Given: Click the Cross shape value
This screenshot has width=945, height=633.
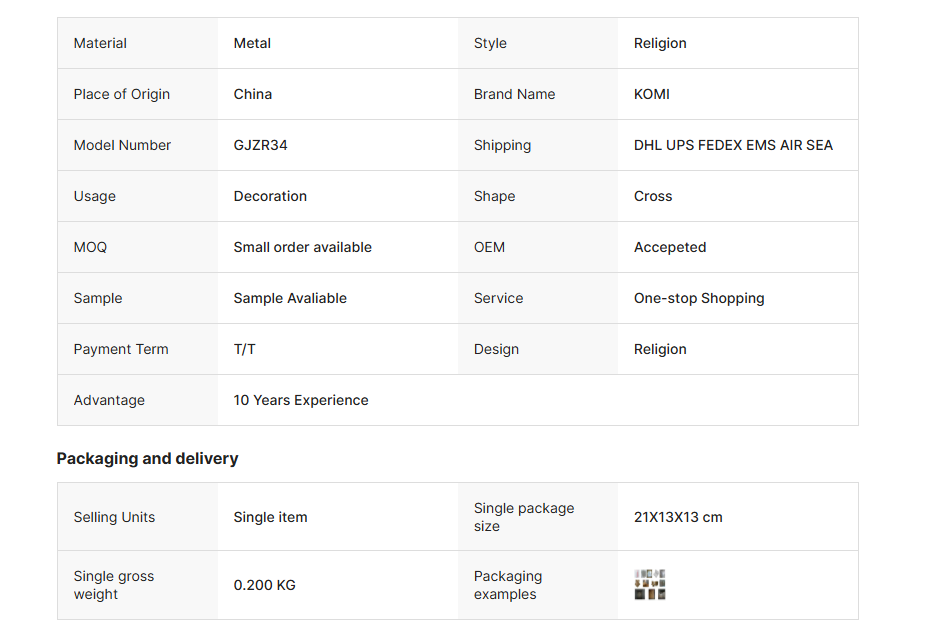Looking at the screenshot, I should (653, 196).
